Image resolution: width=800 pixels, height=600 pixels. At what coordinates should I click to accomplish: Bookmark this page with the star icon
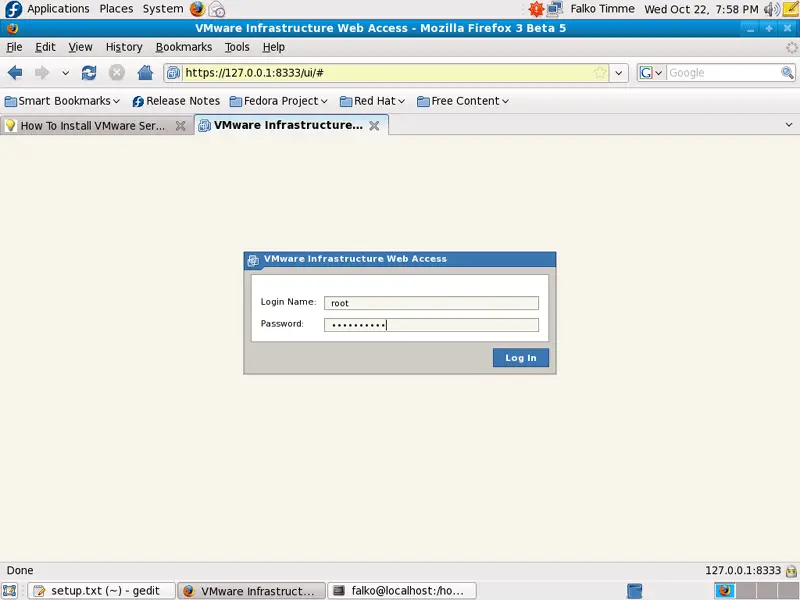point(600,73)
